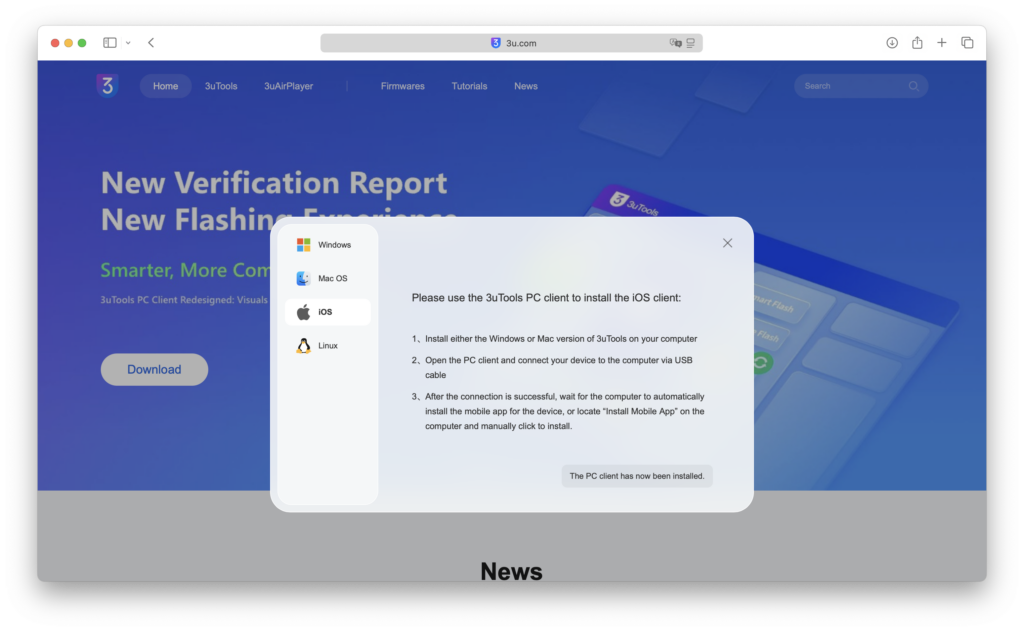Click the translate icon in address bar
The height and width of the screenshot is (631, 1024).
675,43
